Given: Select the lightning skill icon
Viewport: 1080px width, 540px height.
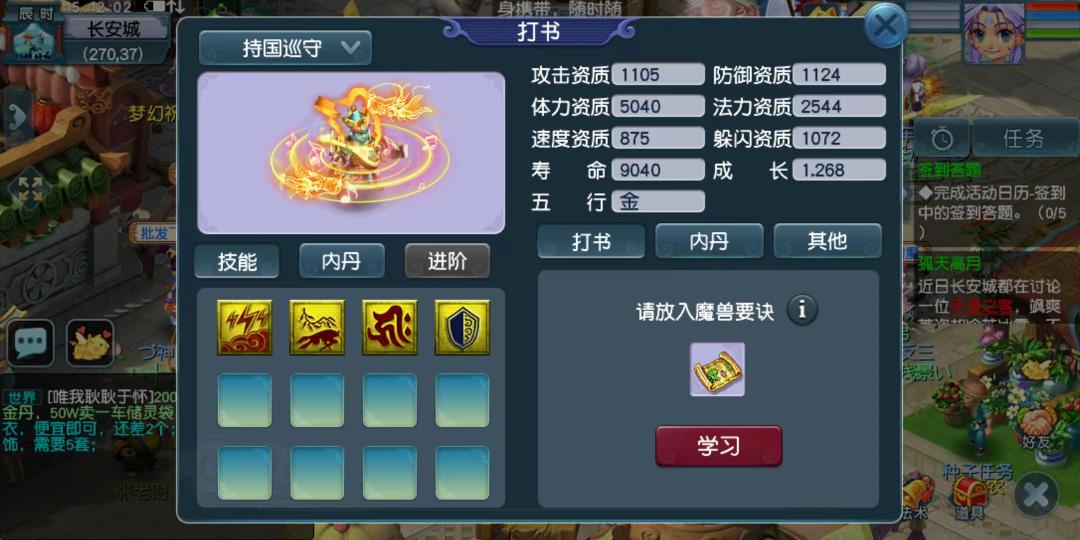Looking at the screenshot, I should coord(245,327).
